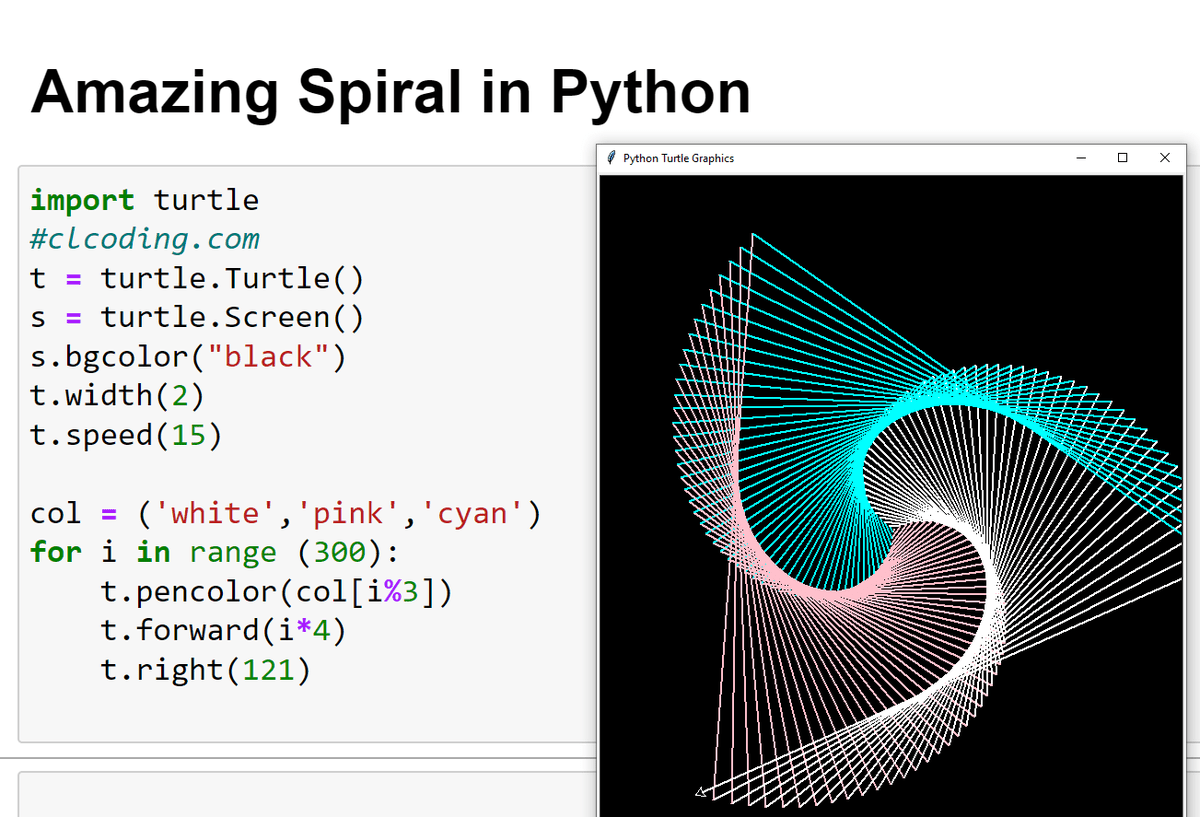The width and height of the screenshot is (1200, 817).
Task: Minimize the Python Turtle Graphics window
Action: coord(1081,158)
